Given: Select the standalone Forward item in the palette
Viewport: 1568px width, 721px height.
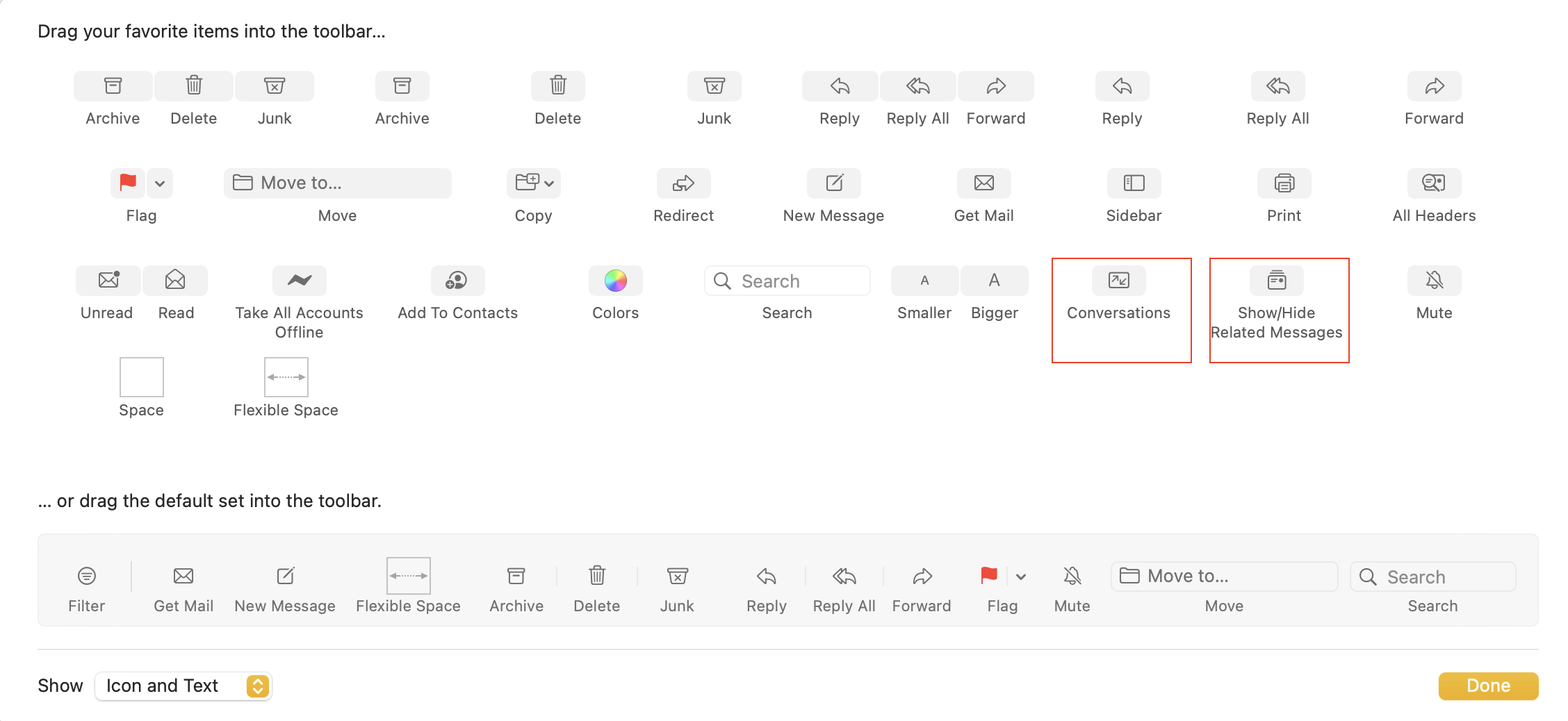Looking at the screenshot, I should [x=1435, y=86].
